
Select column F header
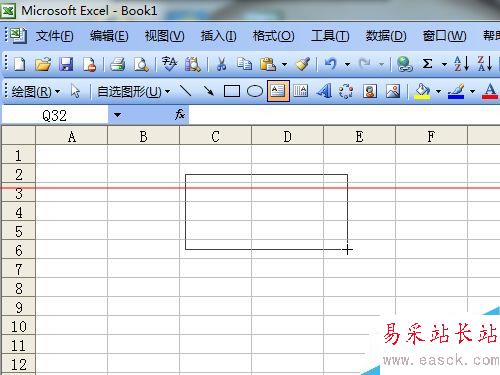pos(431,136)
